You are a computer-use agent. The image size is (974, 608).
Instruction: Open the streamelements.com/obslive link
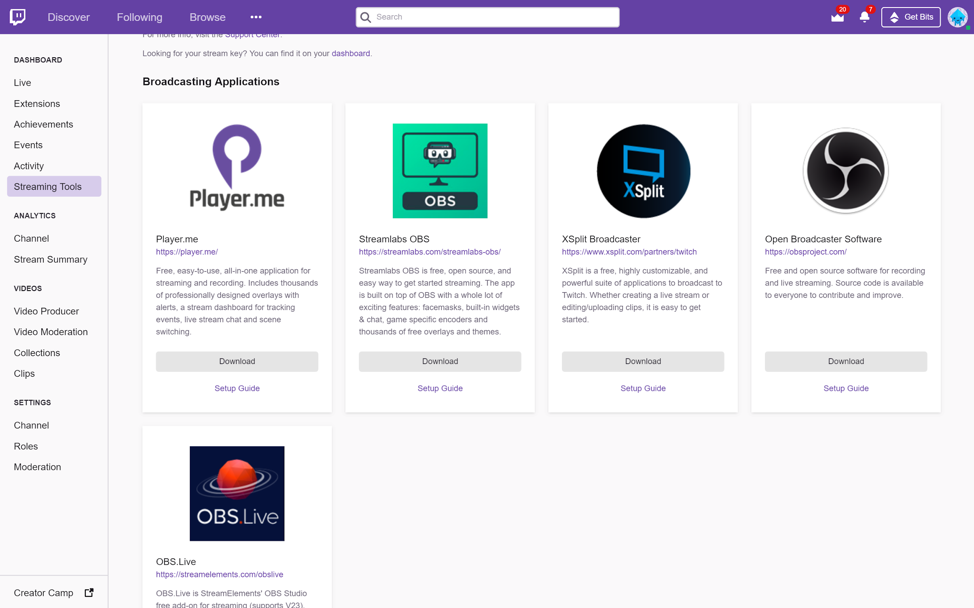point(219,574)
